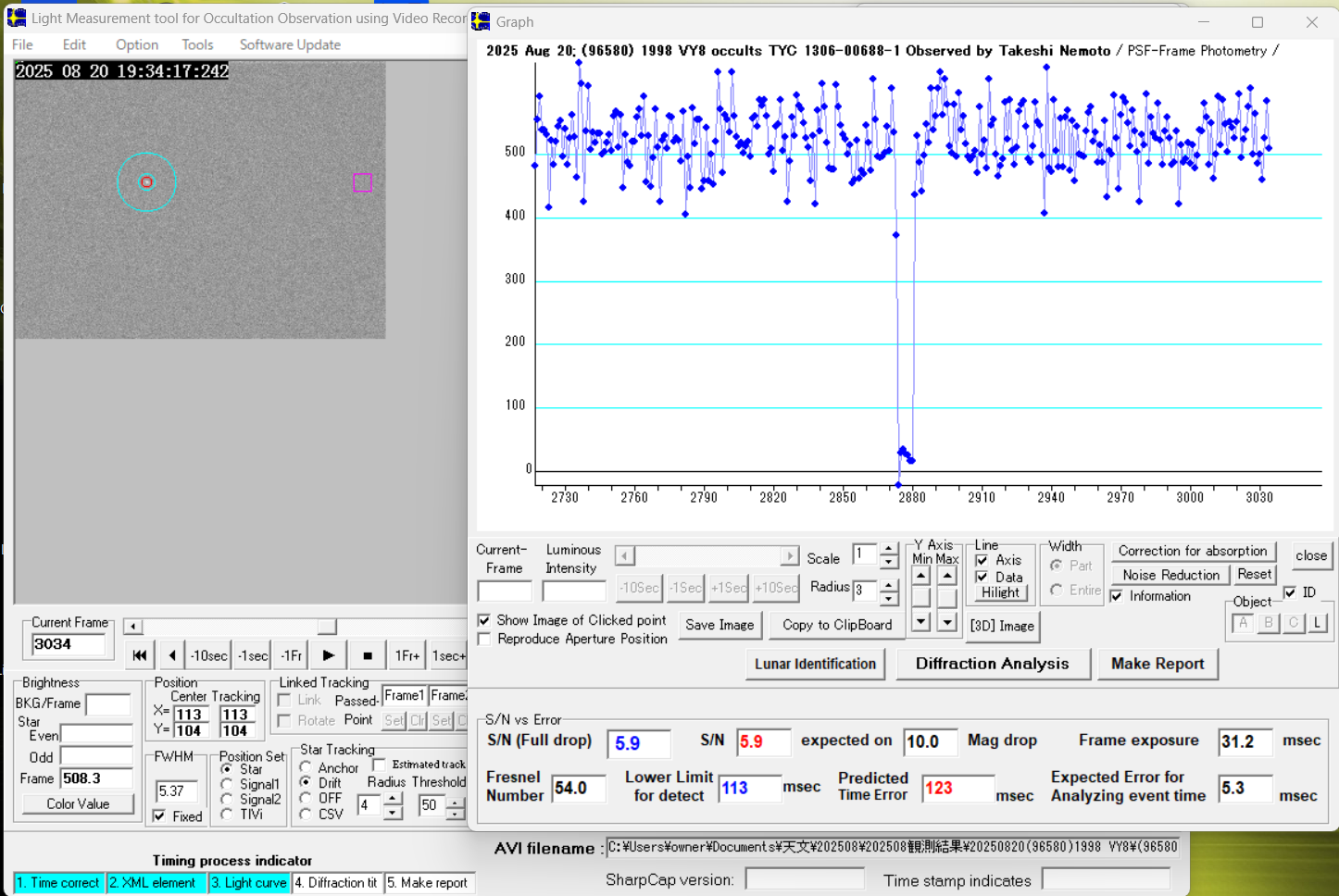1339x896 pixels.
Task: Click the Diffraction Analysis button
Action: coord(992,664)
